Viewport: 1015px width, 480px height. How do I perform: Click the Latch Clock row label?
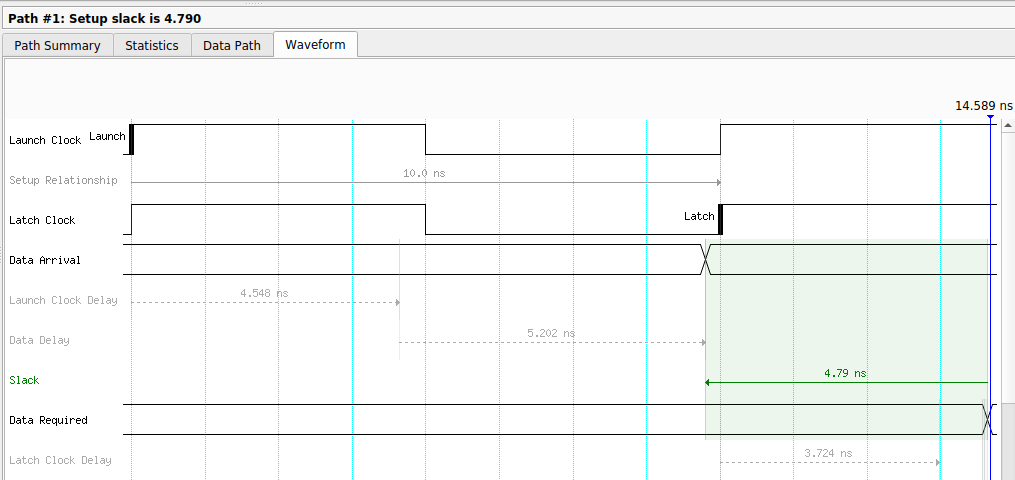(x=42, y=220)
